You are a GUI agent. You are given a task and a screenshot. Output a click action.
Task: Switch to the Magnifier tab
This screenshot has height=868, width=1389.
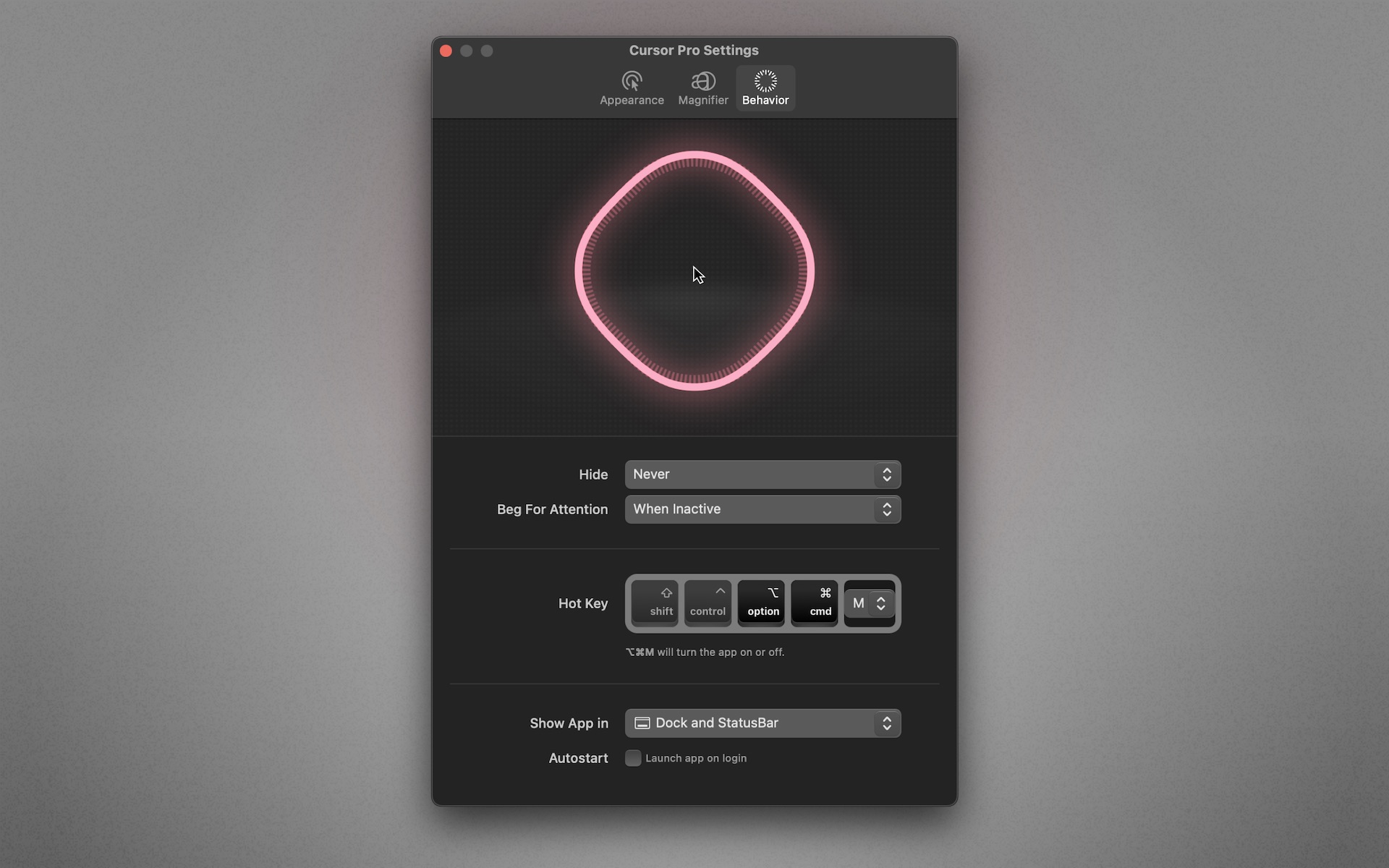click(702, 99)
